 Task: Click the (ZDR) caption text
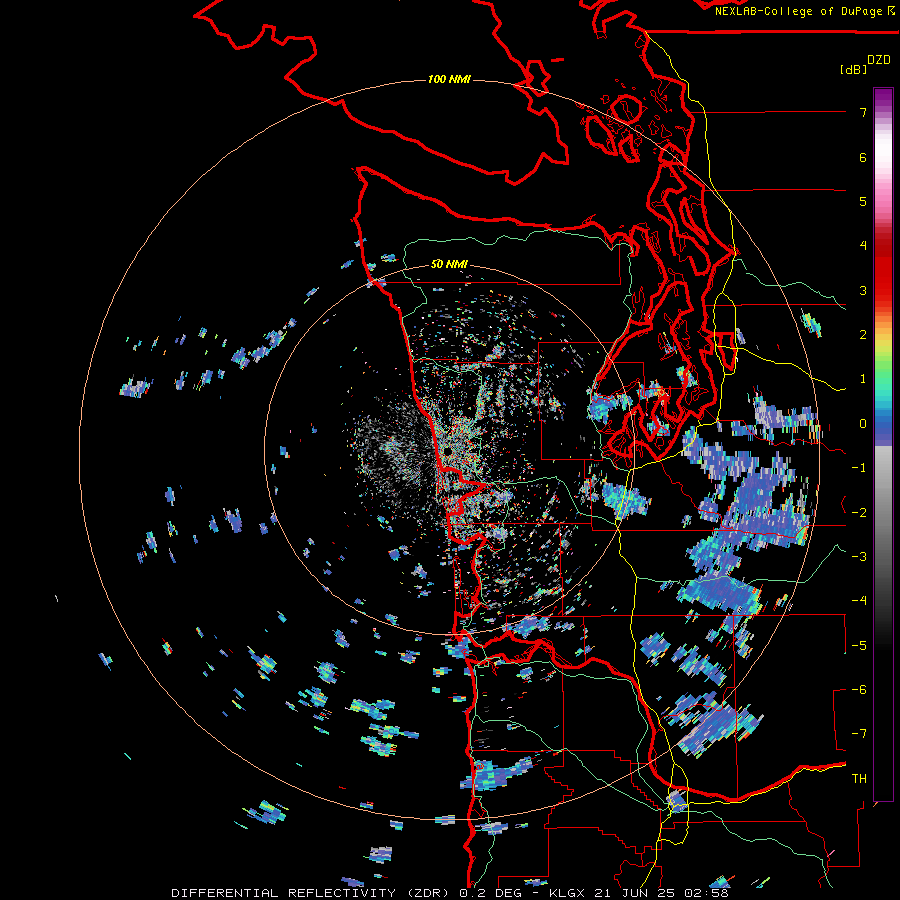pos(428,893)
